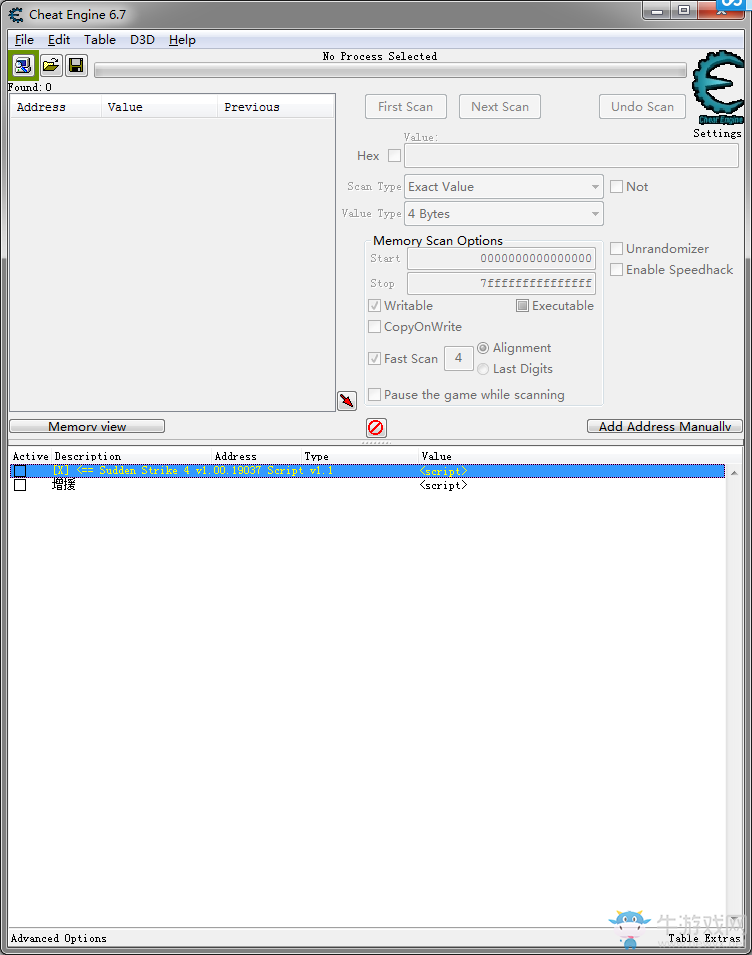Activate the 增援 script checkbox
The image size is (752, 955).
point(20,485)
